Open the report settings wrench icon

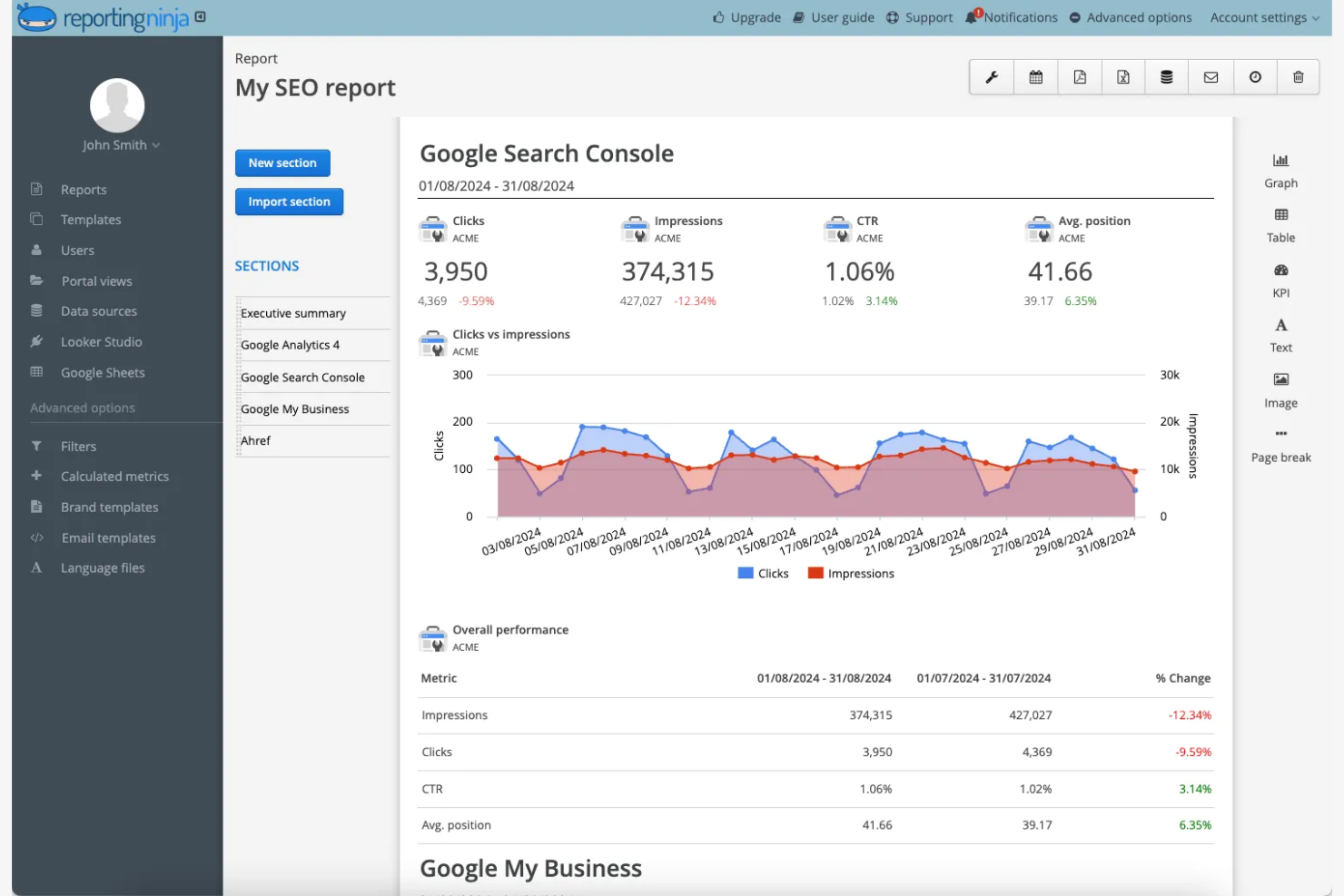991,77
